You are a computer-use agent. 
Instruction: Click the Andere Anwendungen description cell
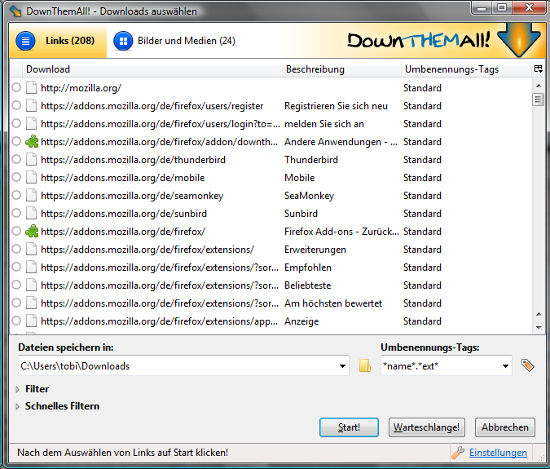tap(341, 142)
